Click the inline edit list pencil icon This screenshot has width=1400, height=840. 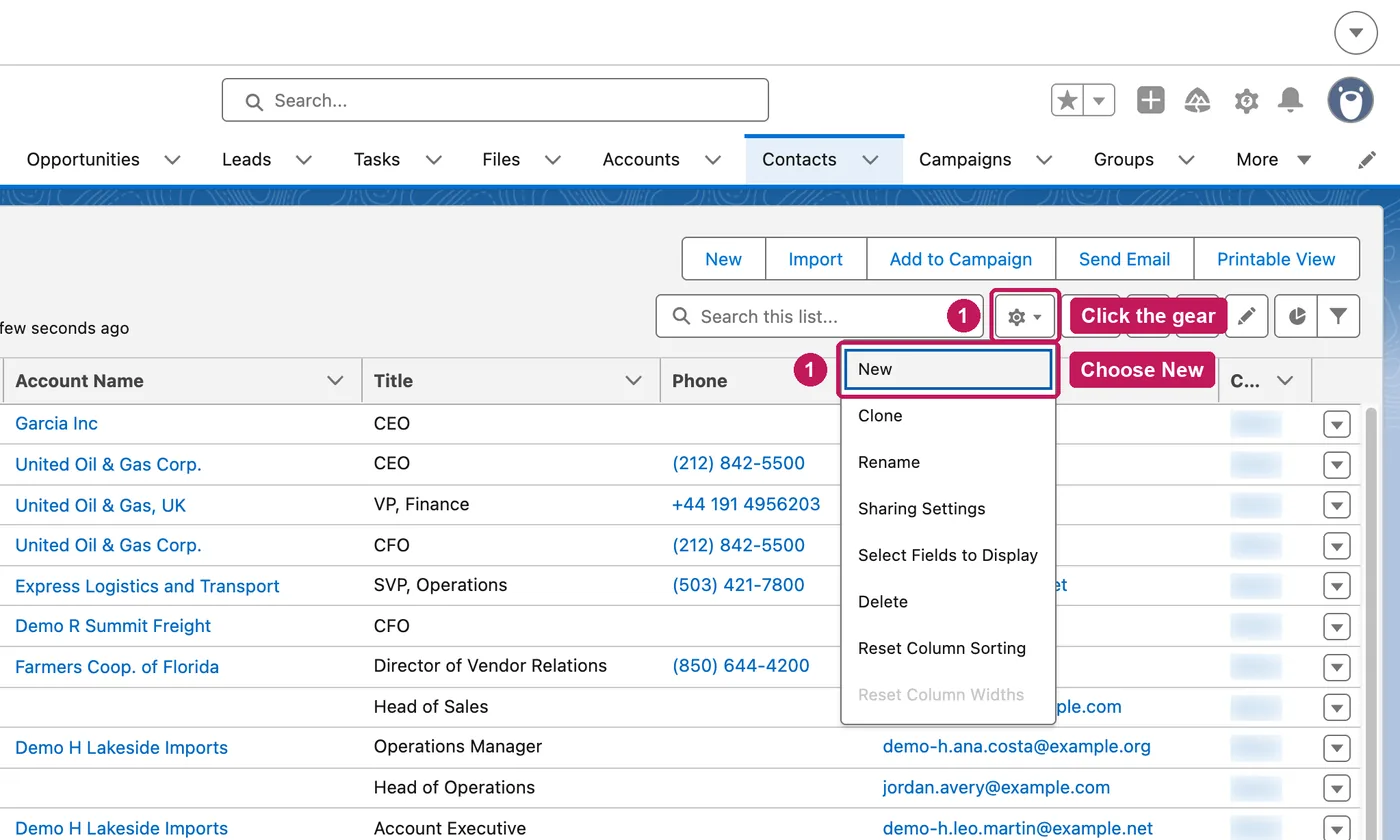(x=1246, y=317)
